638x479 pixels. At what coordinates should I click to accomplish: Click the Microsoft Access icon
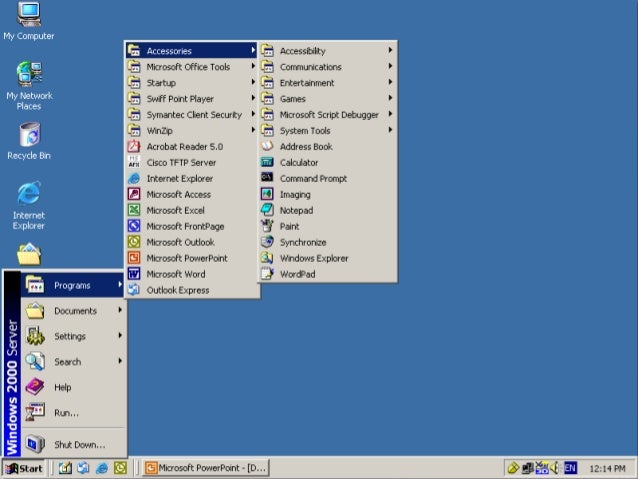click(134, 194)
